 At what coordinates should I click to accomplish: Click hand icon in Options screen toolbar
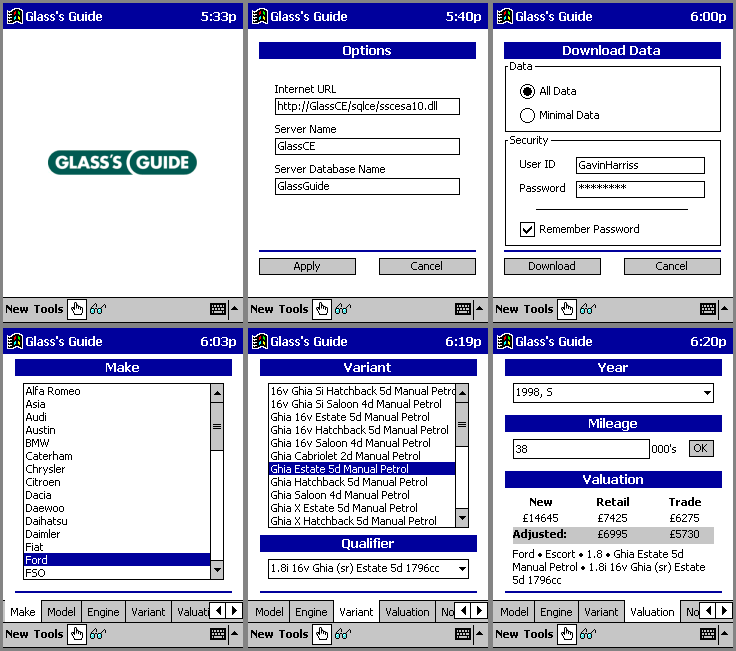pos(322,309)
